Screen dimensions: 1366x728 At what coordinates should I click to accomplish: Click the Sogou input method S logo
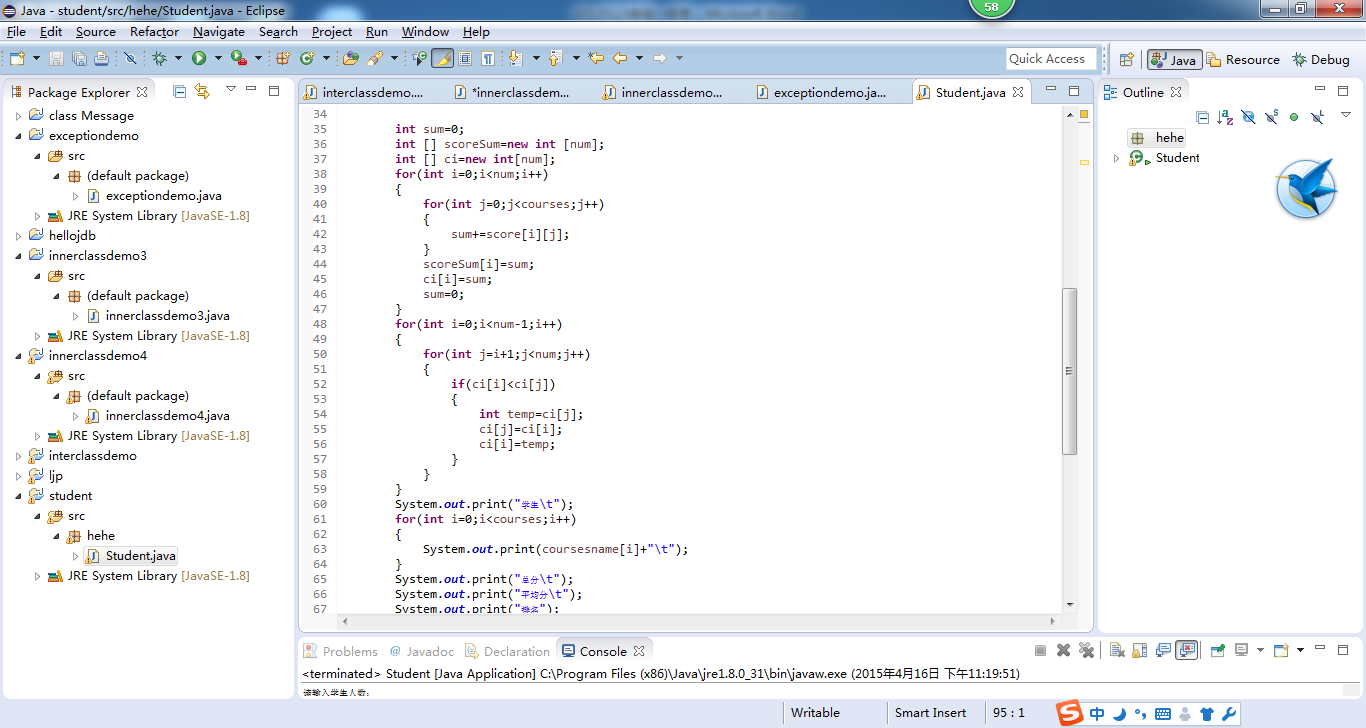point(1070,713)
